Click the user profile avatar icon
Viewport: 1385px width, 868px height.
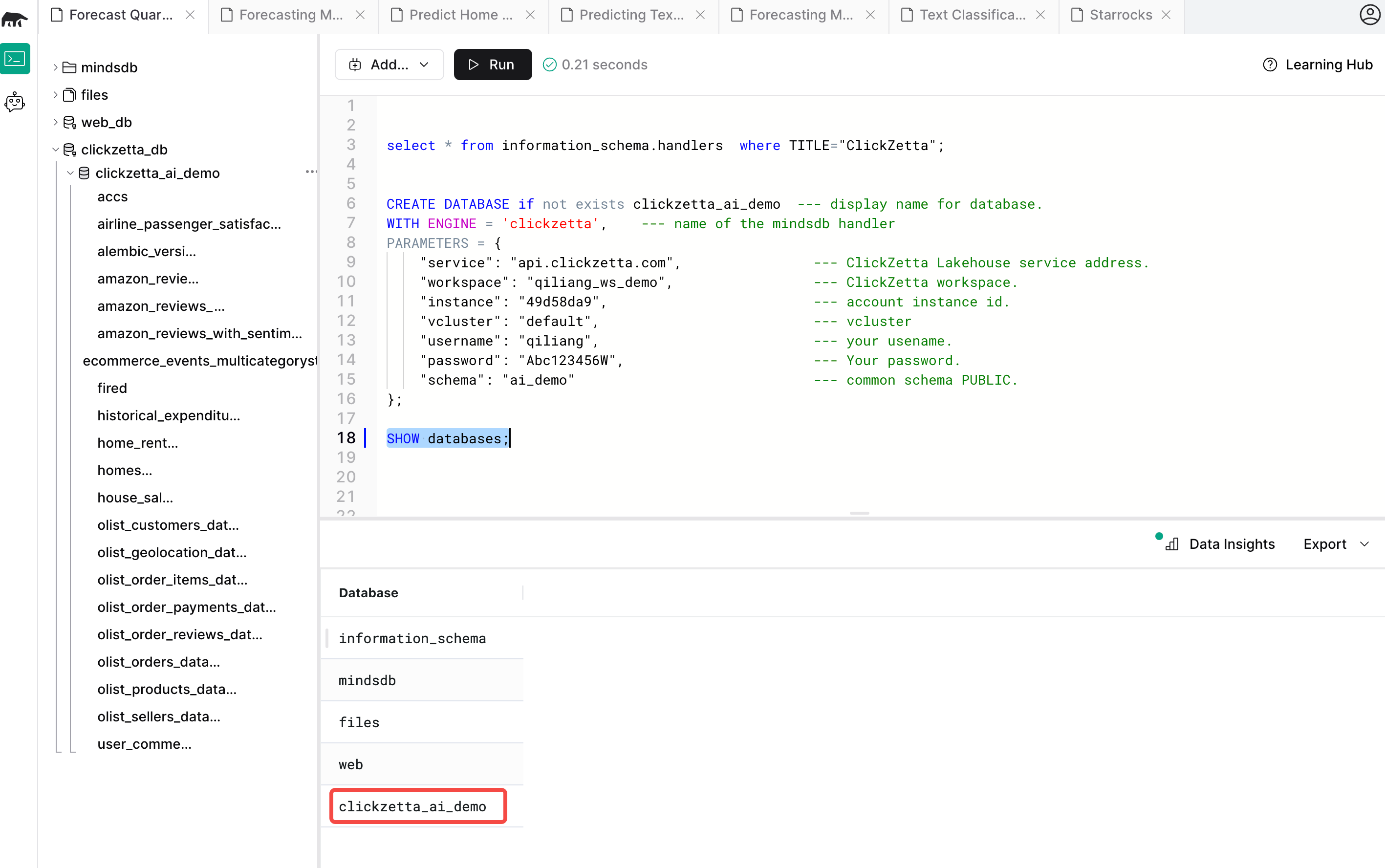[x=1369, y=14]
